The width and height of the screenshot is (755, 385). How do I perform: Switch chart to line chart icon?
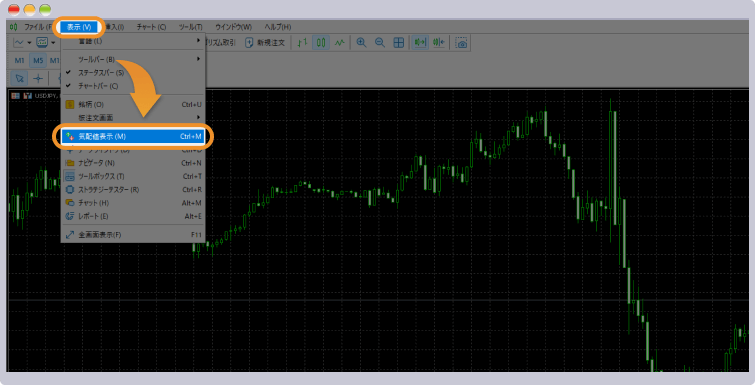[340, 43]
